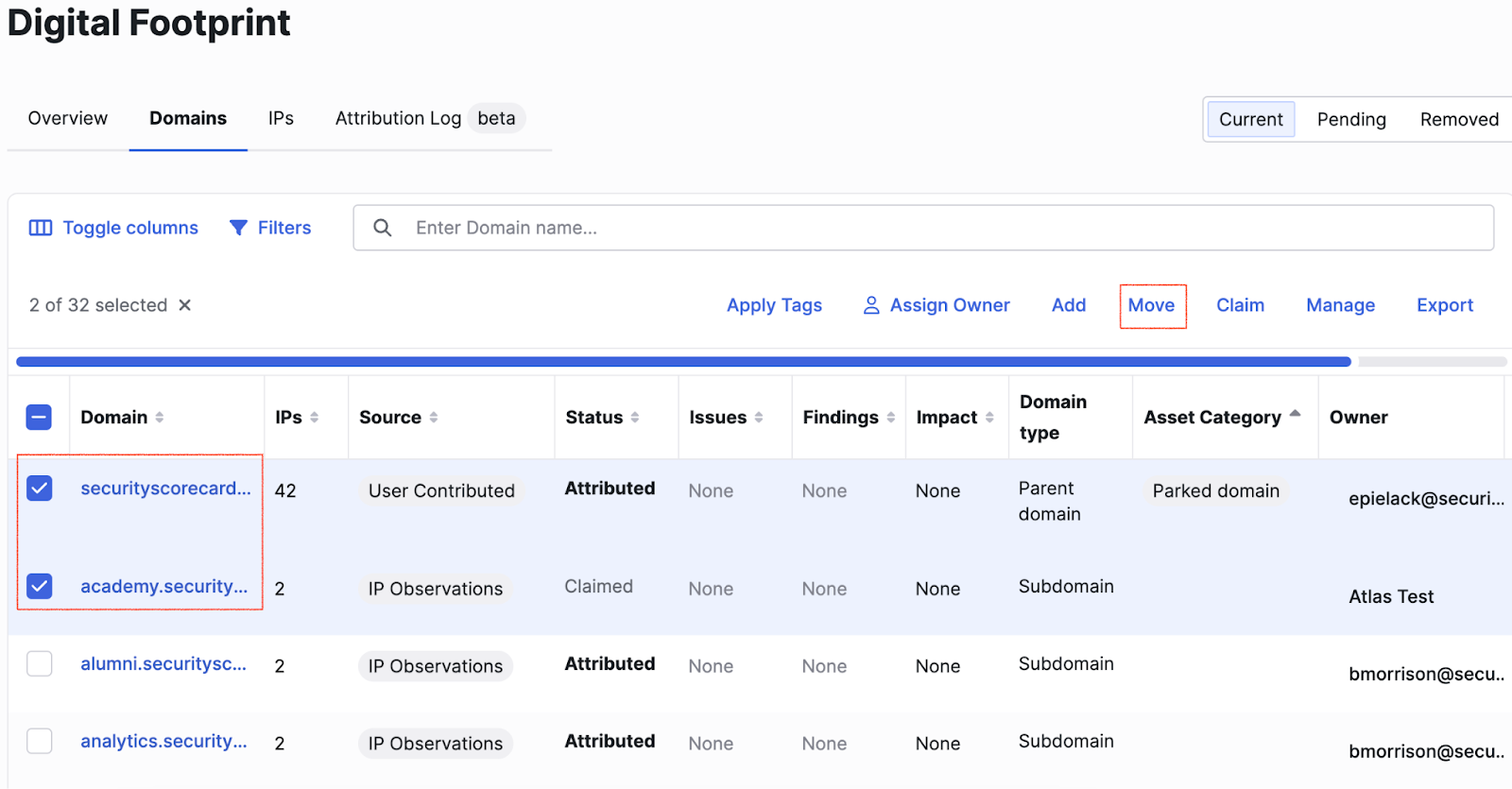Click the Move action
The width and height of the screenshot is (1512, 789).
point(1151,305)
